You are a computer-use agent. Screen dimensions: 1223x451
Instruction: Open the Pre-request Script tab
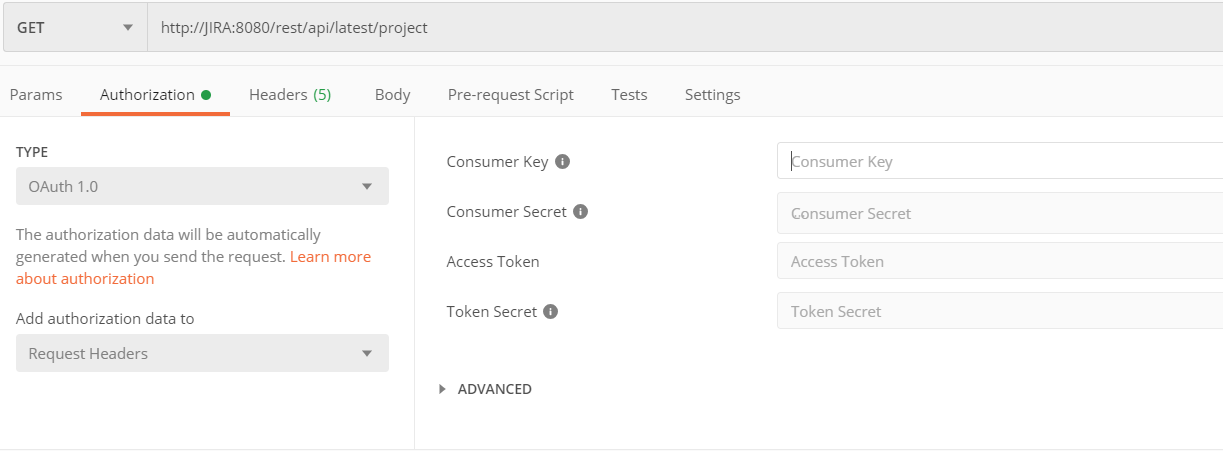coord(511,95)
